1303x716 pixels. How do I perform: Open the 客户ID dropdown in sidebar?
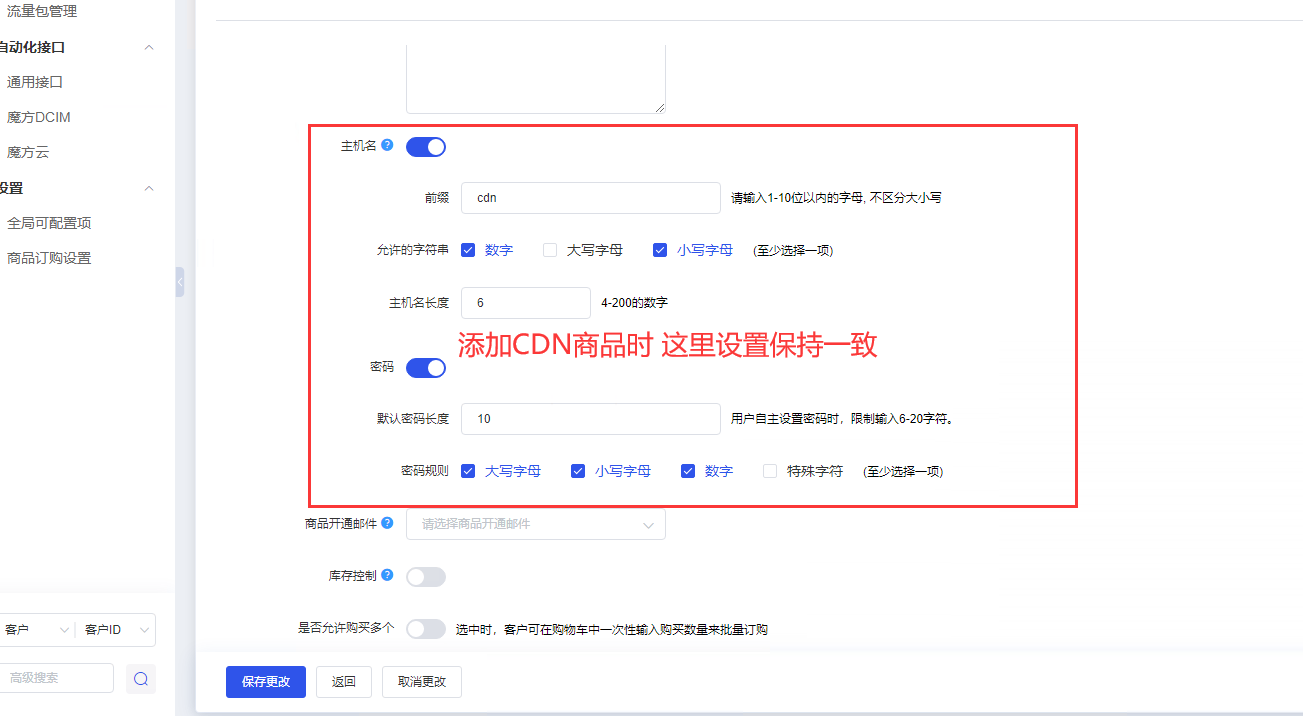click(x=116, y=630)
